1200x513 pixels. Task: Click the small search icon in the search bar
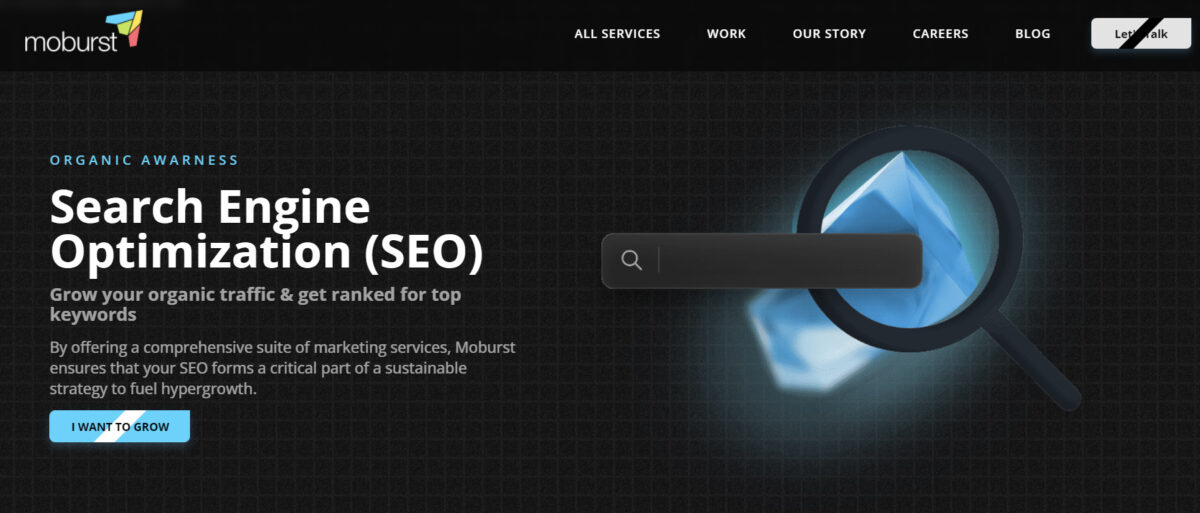631,260
